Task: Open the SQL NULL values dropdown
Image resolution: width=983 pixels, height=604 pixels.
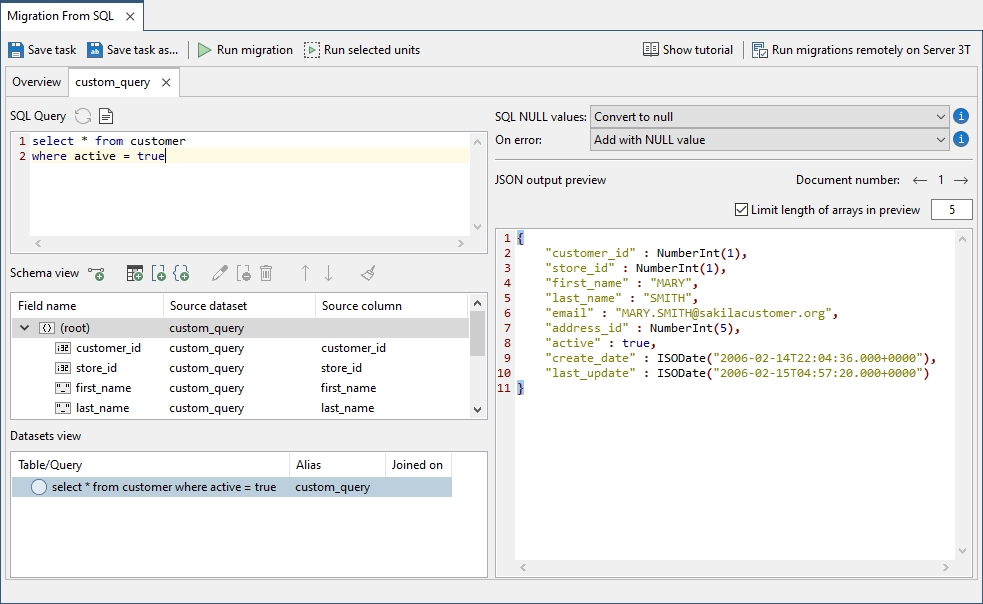Action: coord(769,117)
